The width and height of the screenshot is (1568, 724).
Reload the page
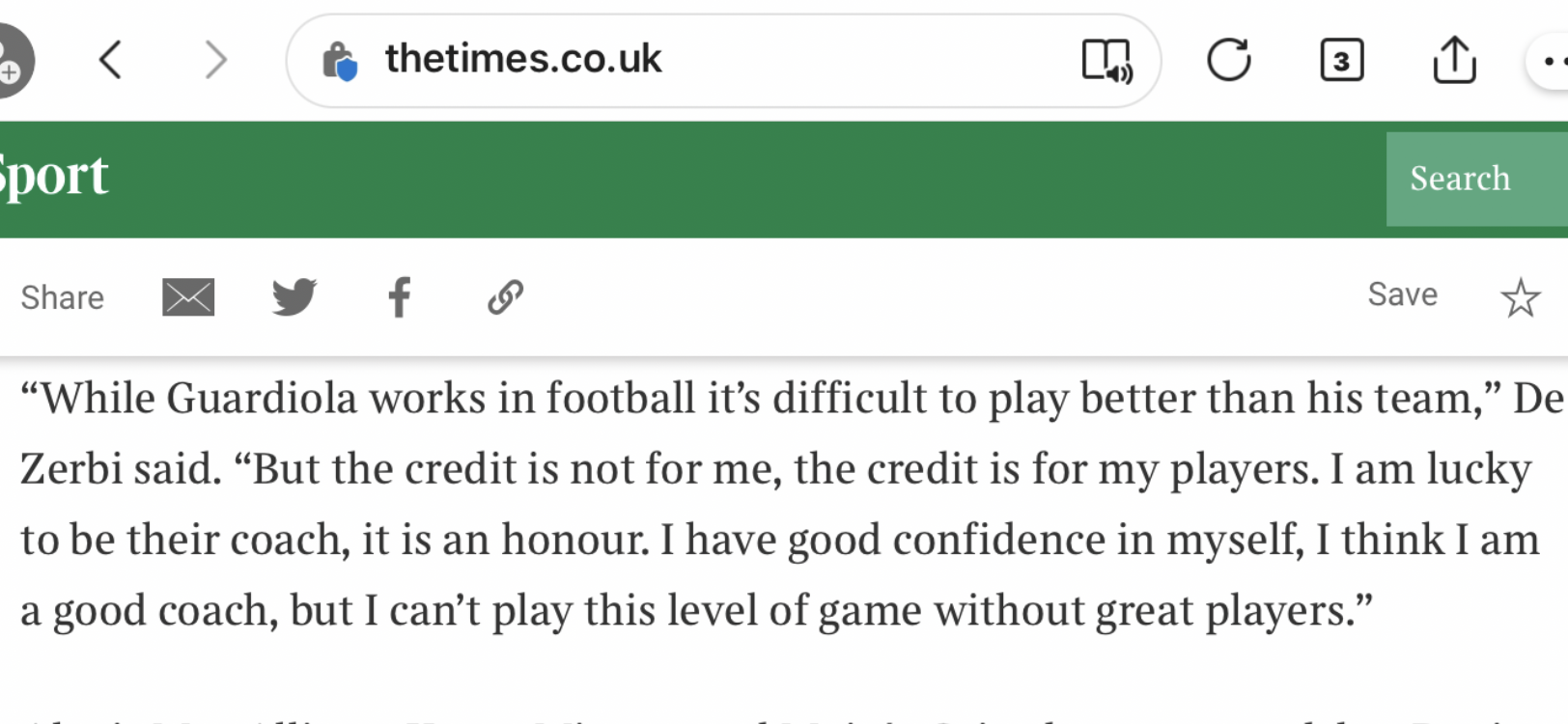pos(1229,60)
